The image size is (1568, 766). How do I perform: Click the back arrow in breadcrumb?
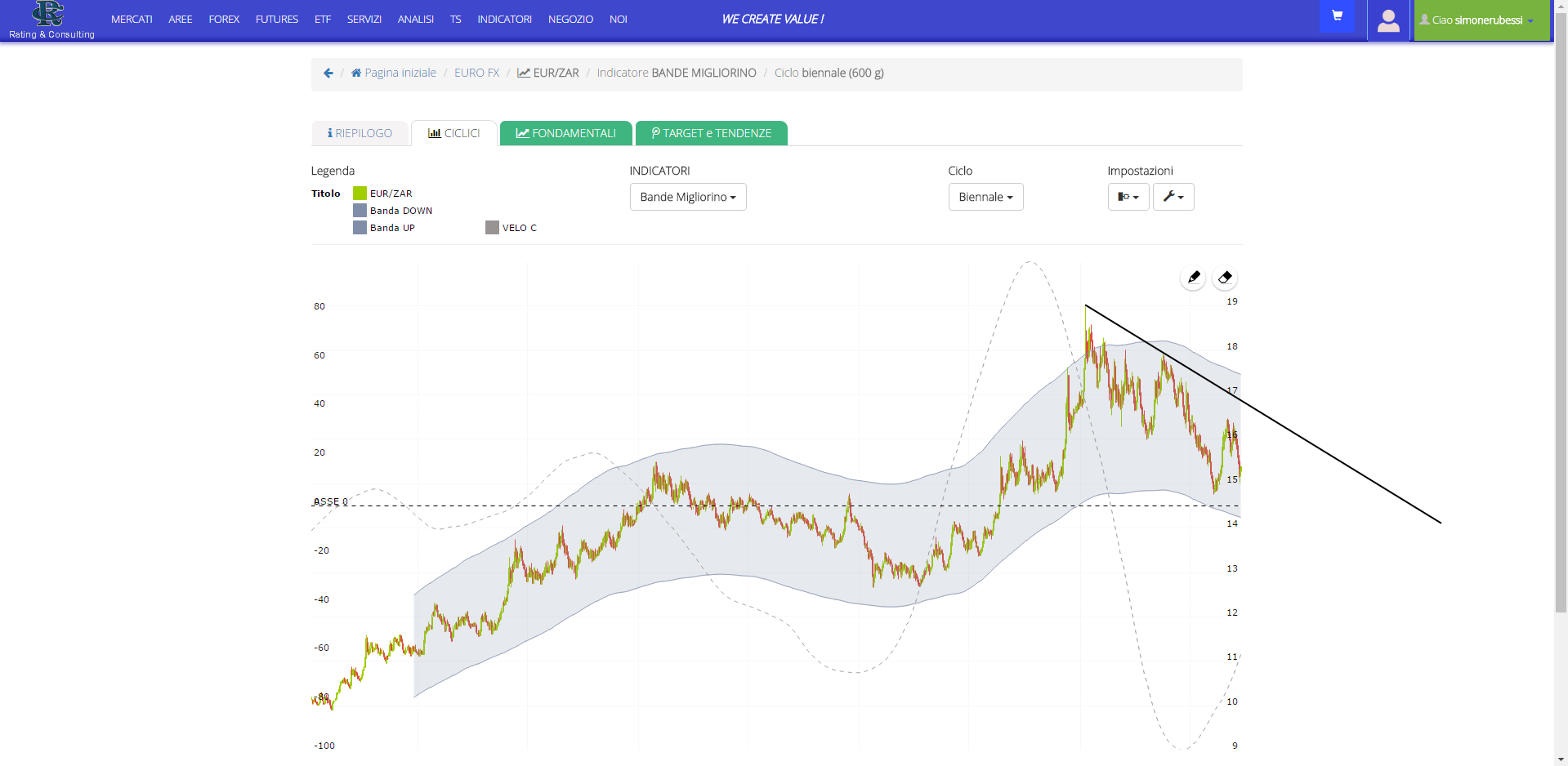tap(328, 73)
